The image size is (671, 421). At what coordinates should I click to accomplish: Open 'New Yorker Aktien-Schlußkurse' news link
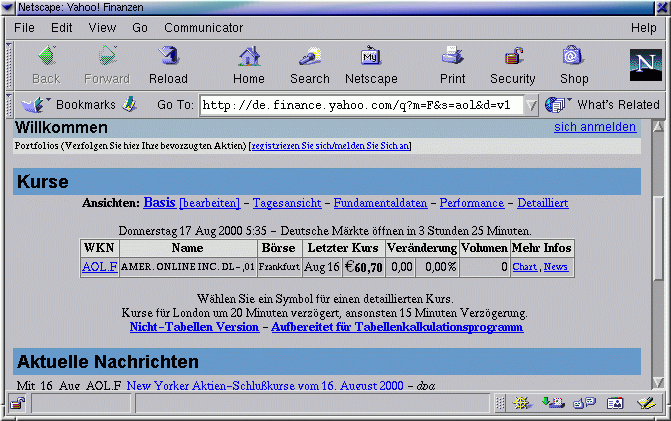tap(265, 385)
